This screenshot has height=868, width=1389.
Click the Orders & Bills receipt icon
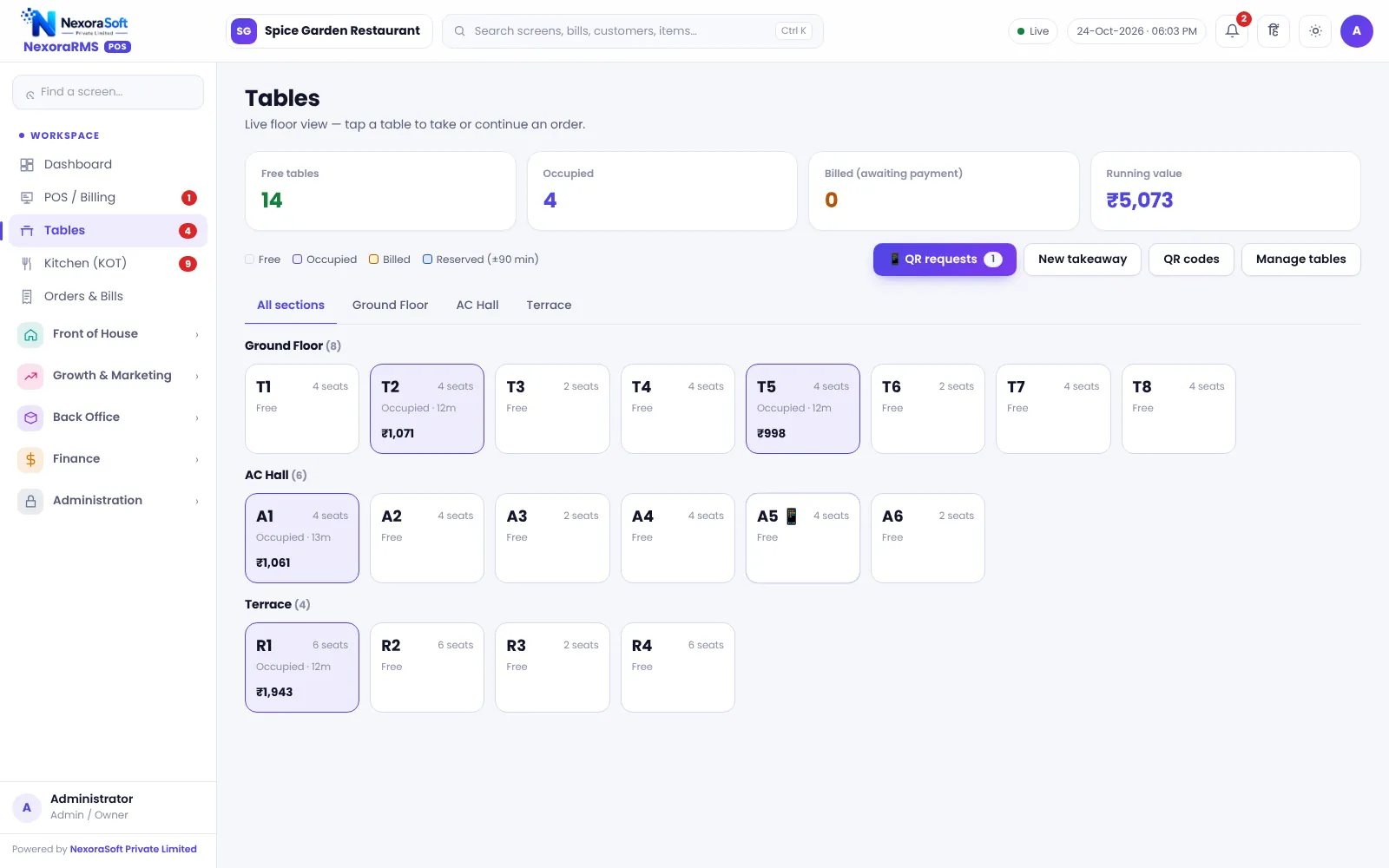27,297
